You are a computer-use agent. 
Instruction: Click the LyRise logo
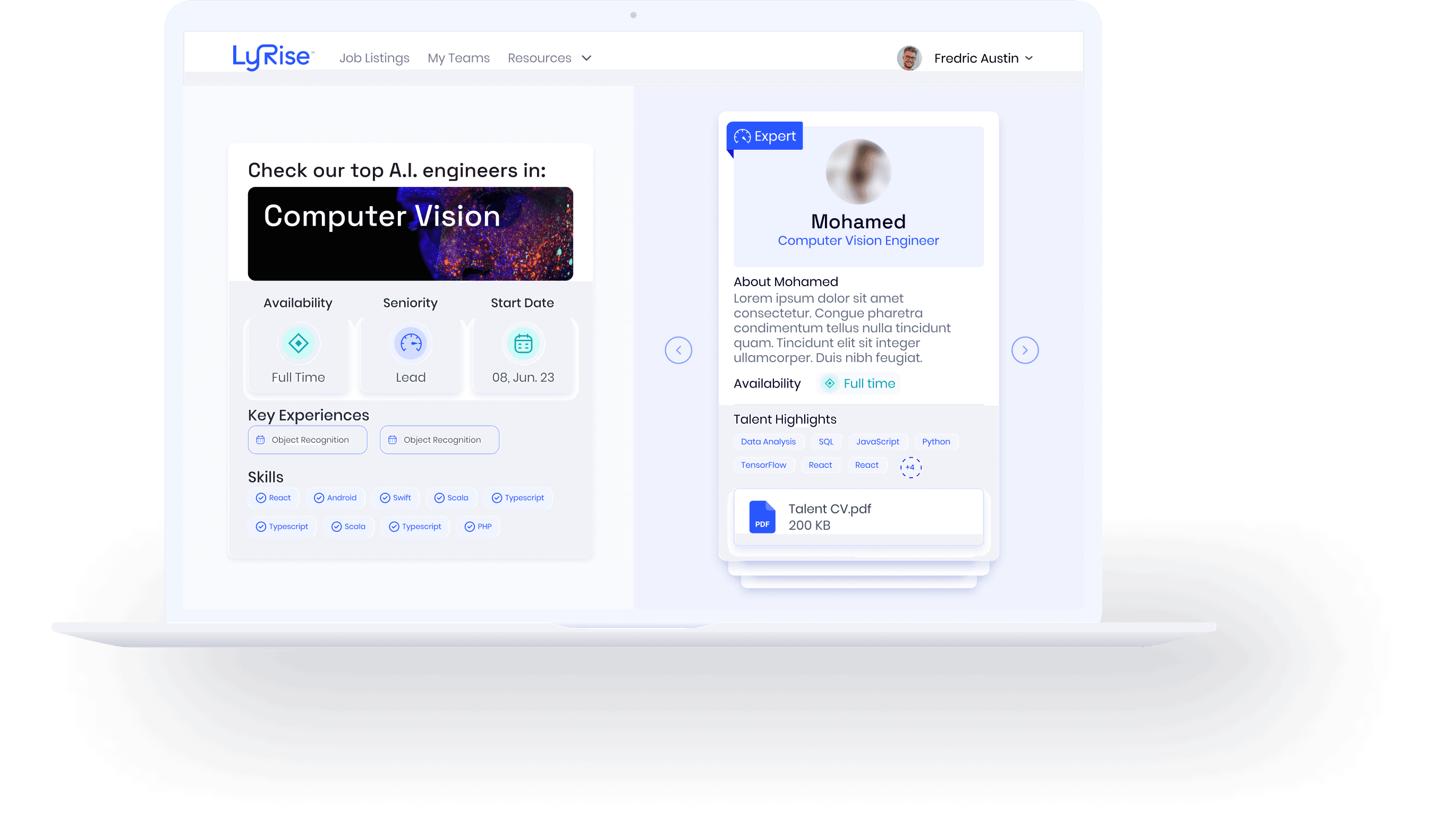(x=273, y=57)
